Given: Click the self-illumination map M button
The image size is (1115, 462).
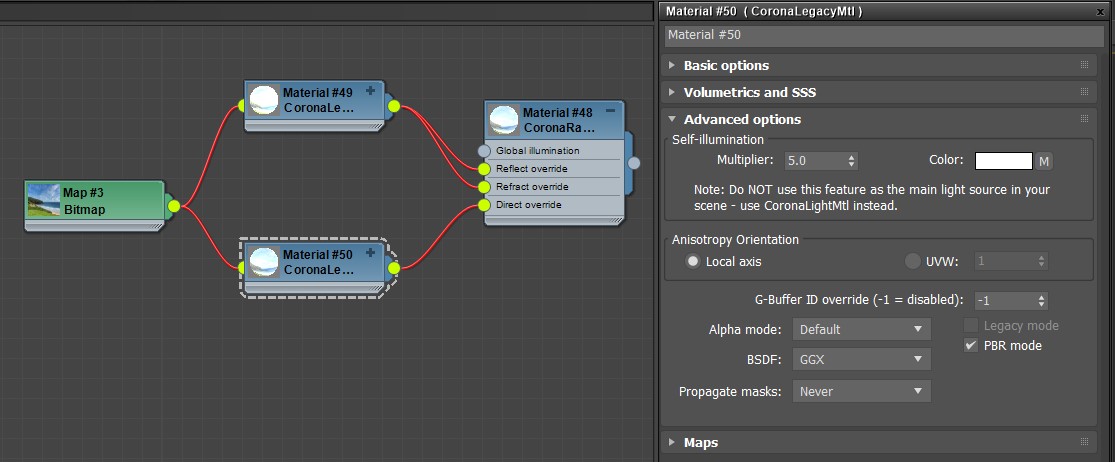Looking at the screenshot, I should coord(1044,161).
